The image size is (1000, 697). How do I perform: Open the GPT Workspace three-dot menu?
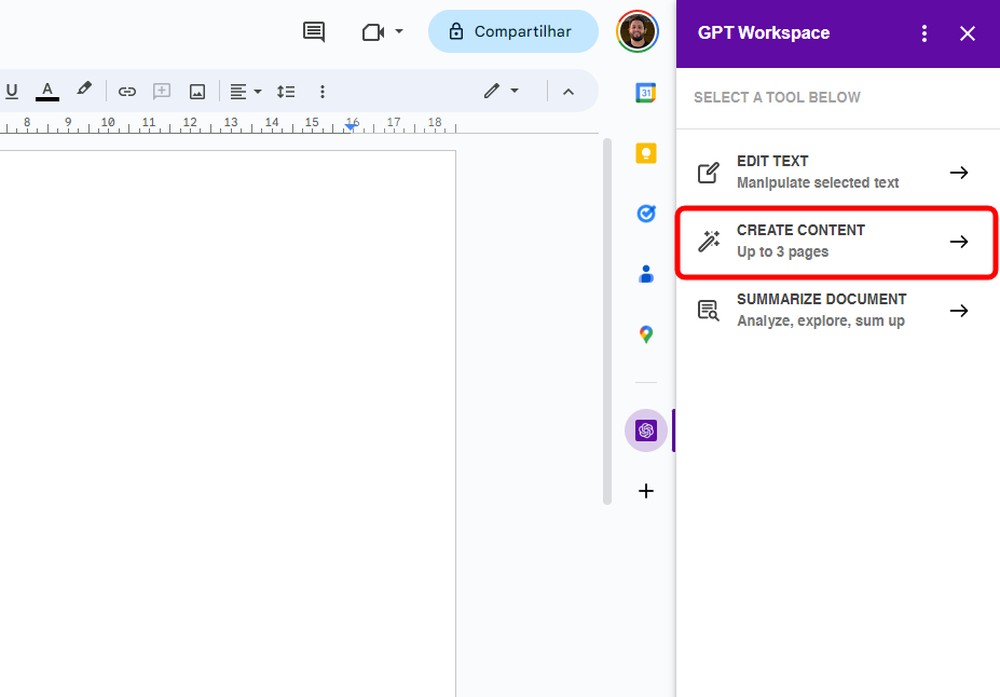point(924,33)
